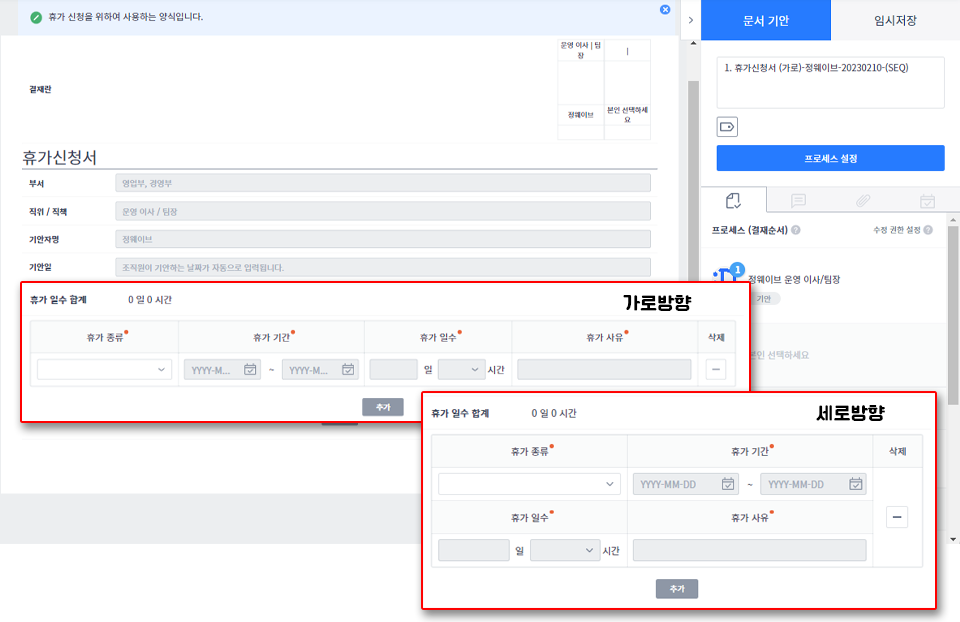
Task: Click 휴가 기간 header in the horizontal layout panel
Action: [x=271, y=337]
